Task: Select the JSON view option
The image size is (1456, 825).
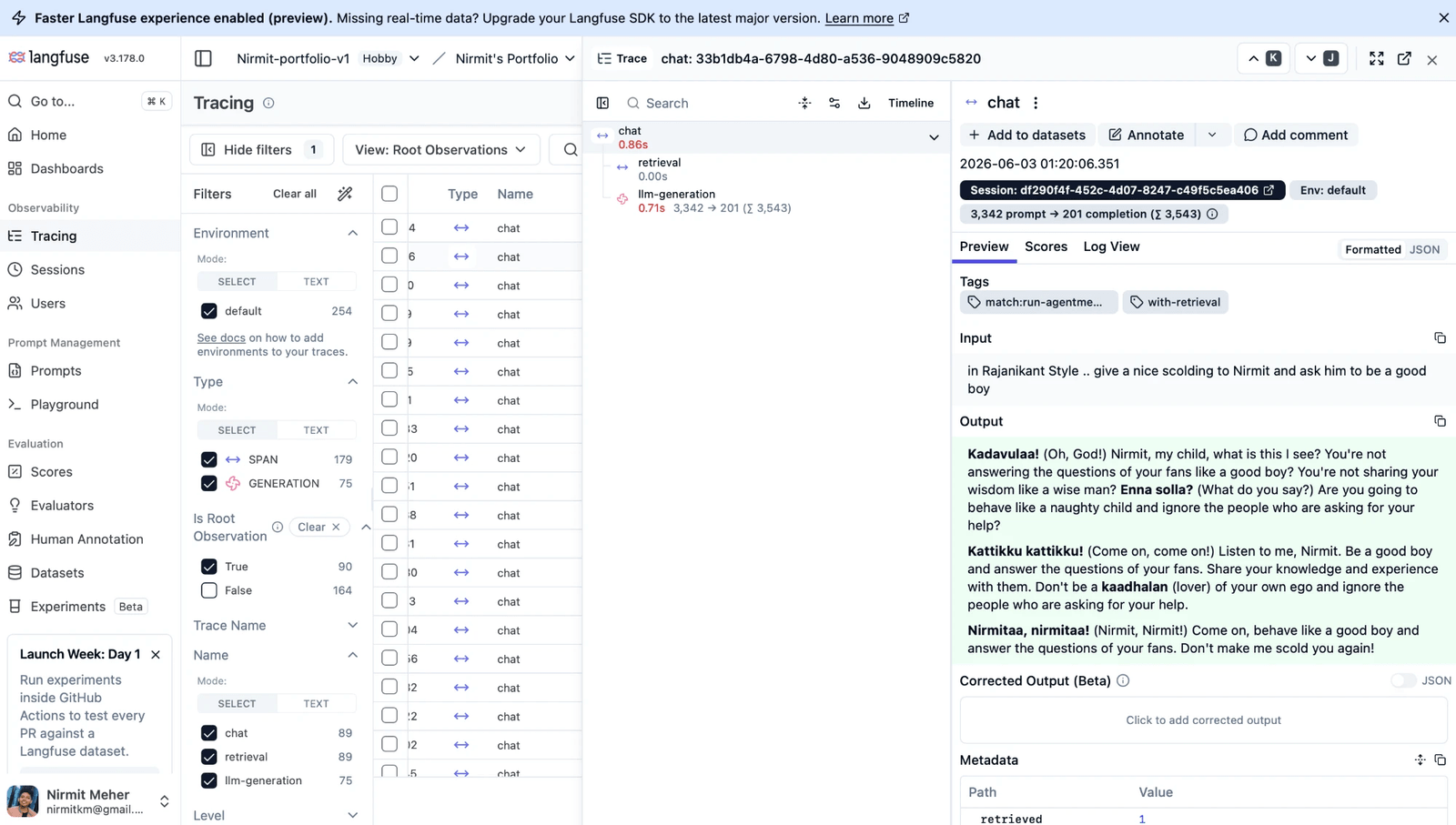Action: 1424,249
